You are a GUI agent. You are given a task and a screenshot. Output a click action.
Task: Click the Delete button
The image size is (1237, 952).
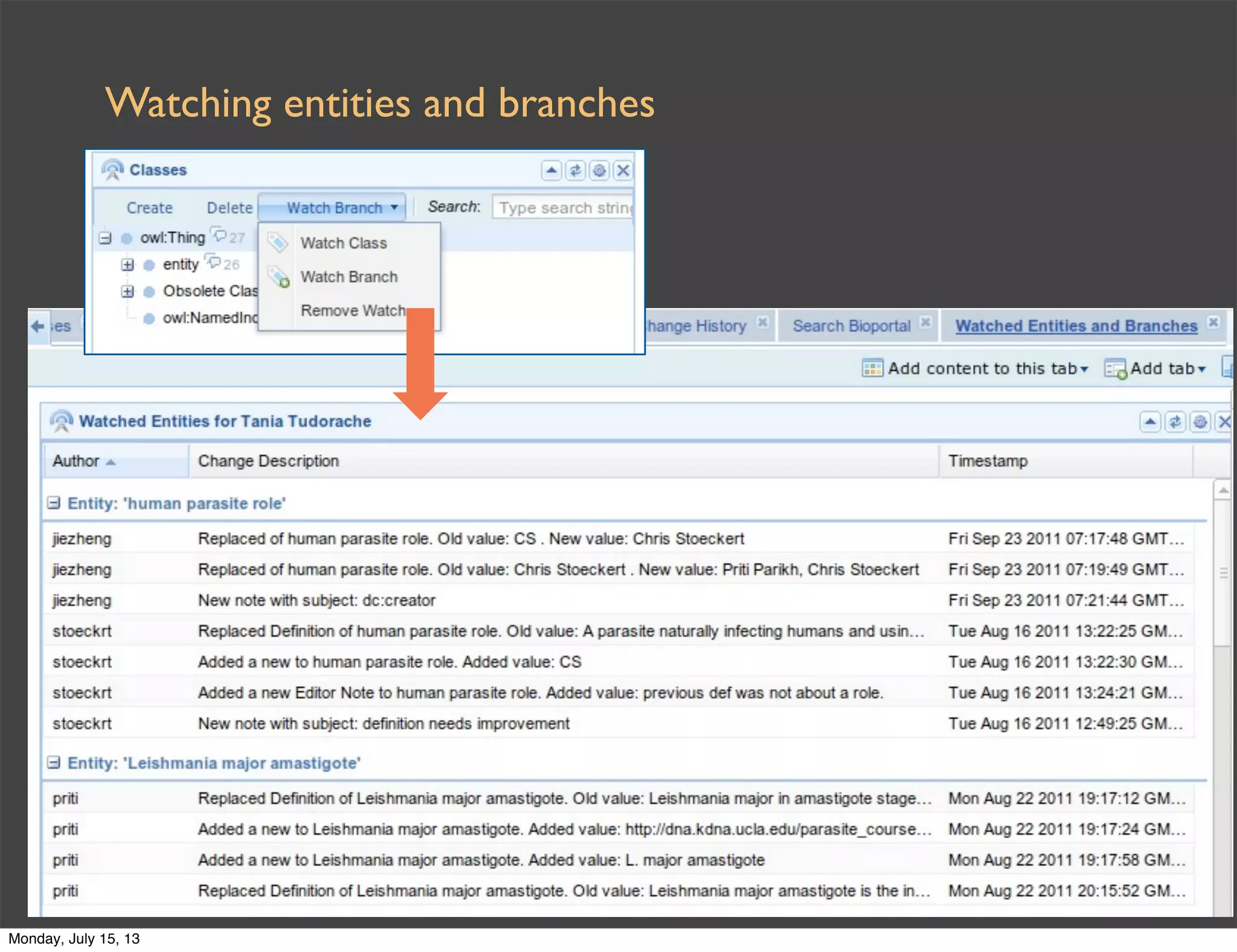pyautogui.click(x=230, y=208)
